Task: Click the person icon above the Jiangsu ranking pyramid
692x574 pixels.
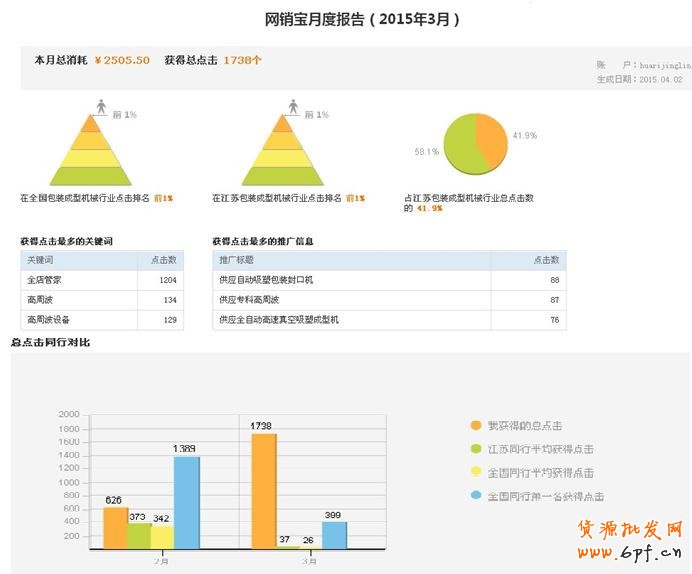Action: 292,106
